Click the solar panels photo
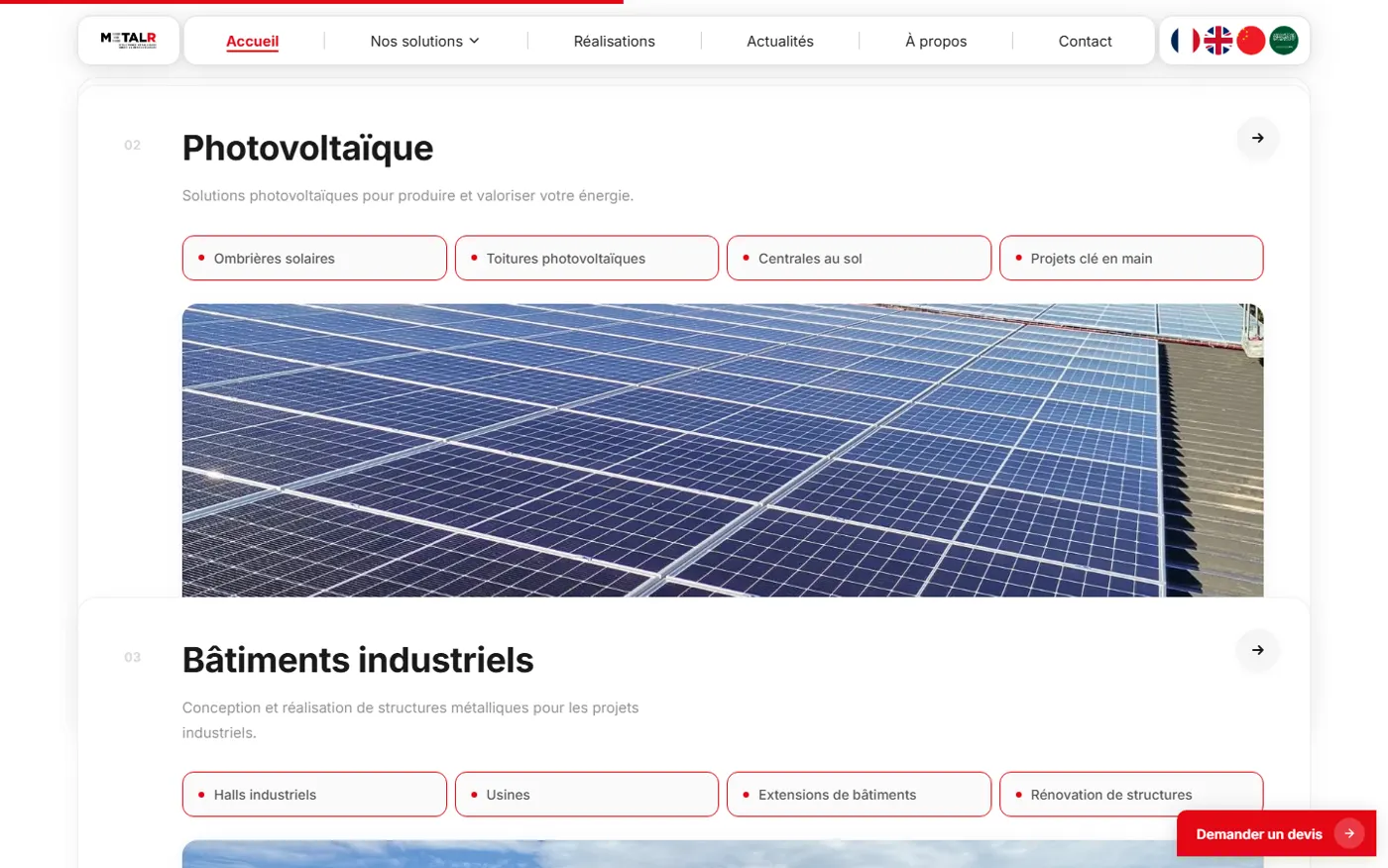The height and width of the screenshot is (868, 1388). point(723,450)
